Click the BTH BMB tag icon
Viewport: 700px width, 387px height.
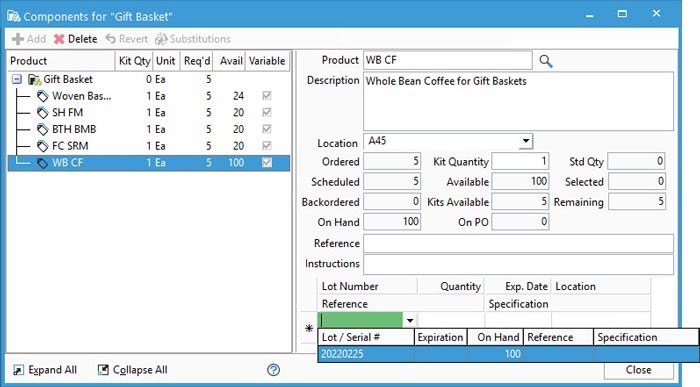[x=42, y=129]
